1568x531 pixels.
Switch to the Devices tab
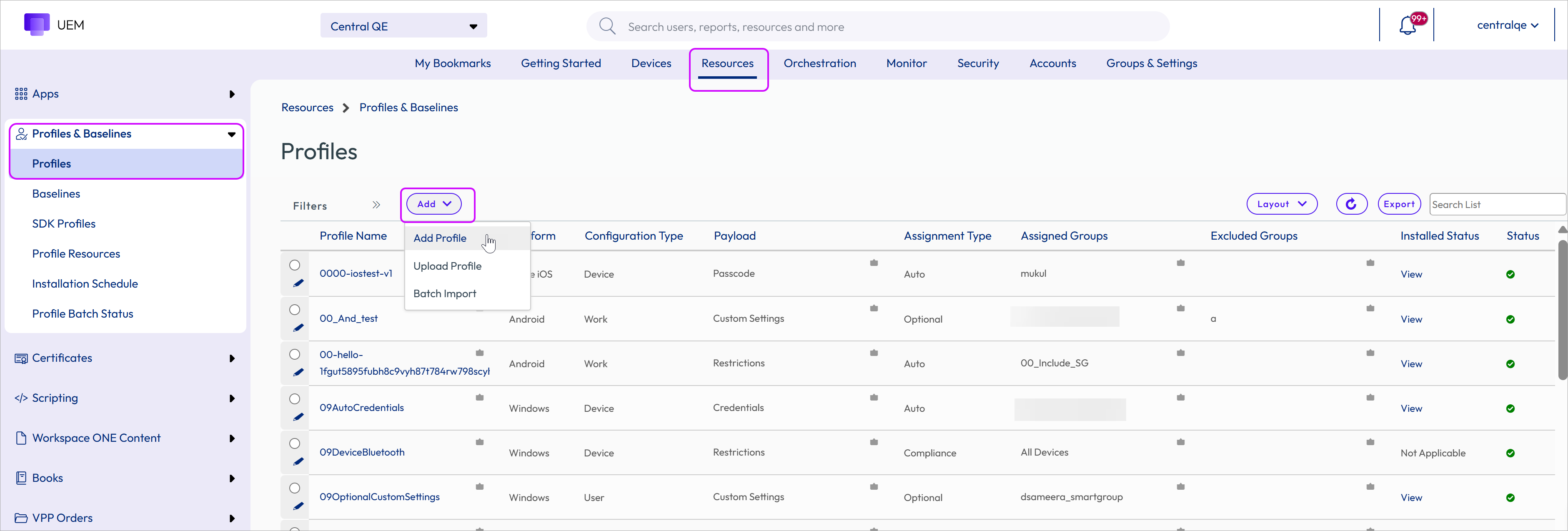(x=651, y=63)
